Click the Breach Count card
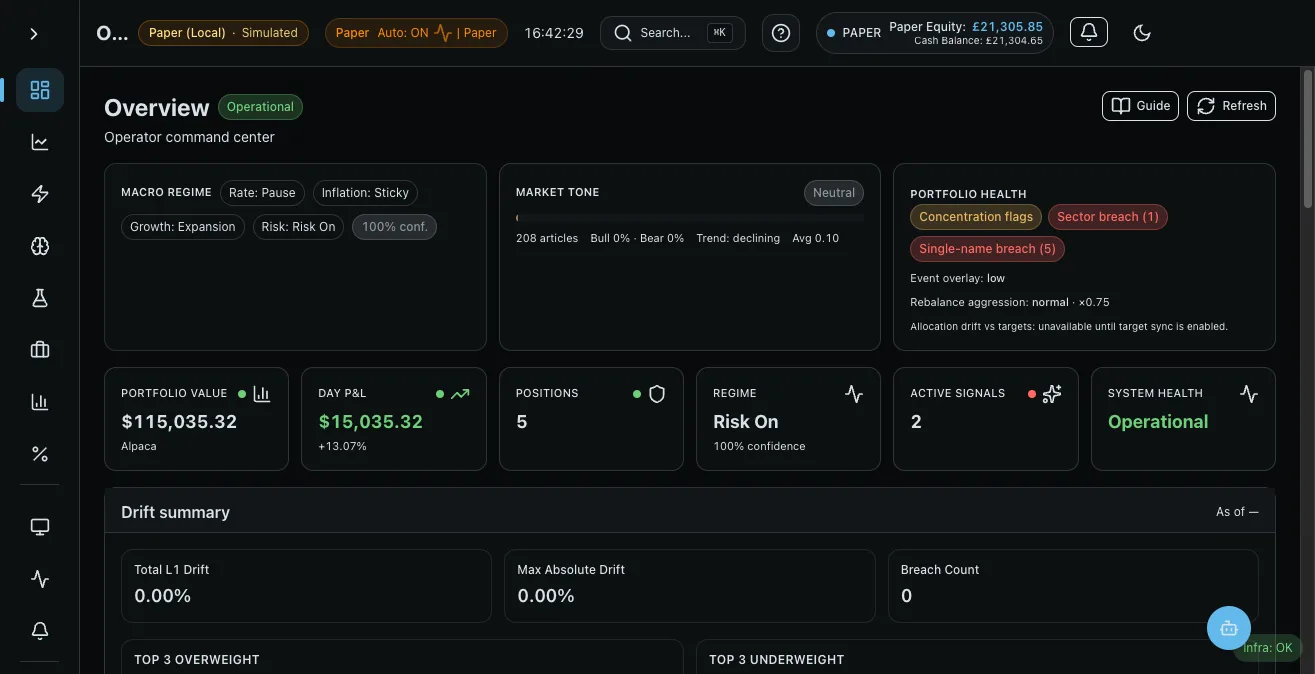This screenshot has width=1315, height=674. pos(1073,585)
